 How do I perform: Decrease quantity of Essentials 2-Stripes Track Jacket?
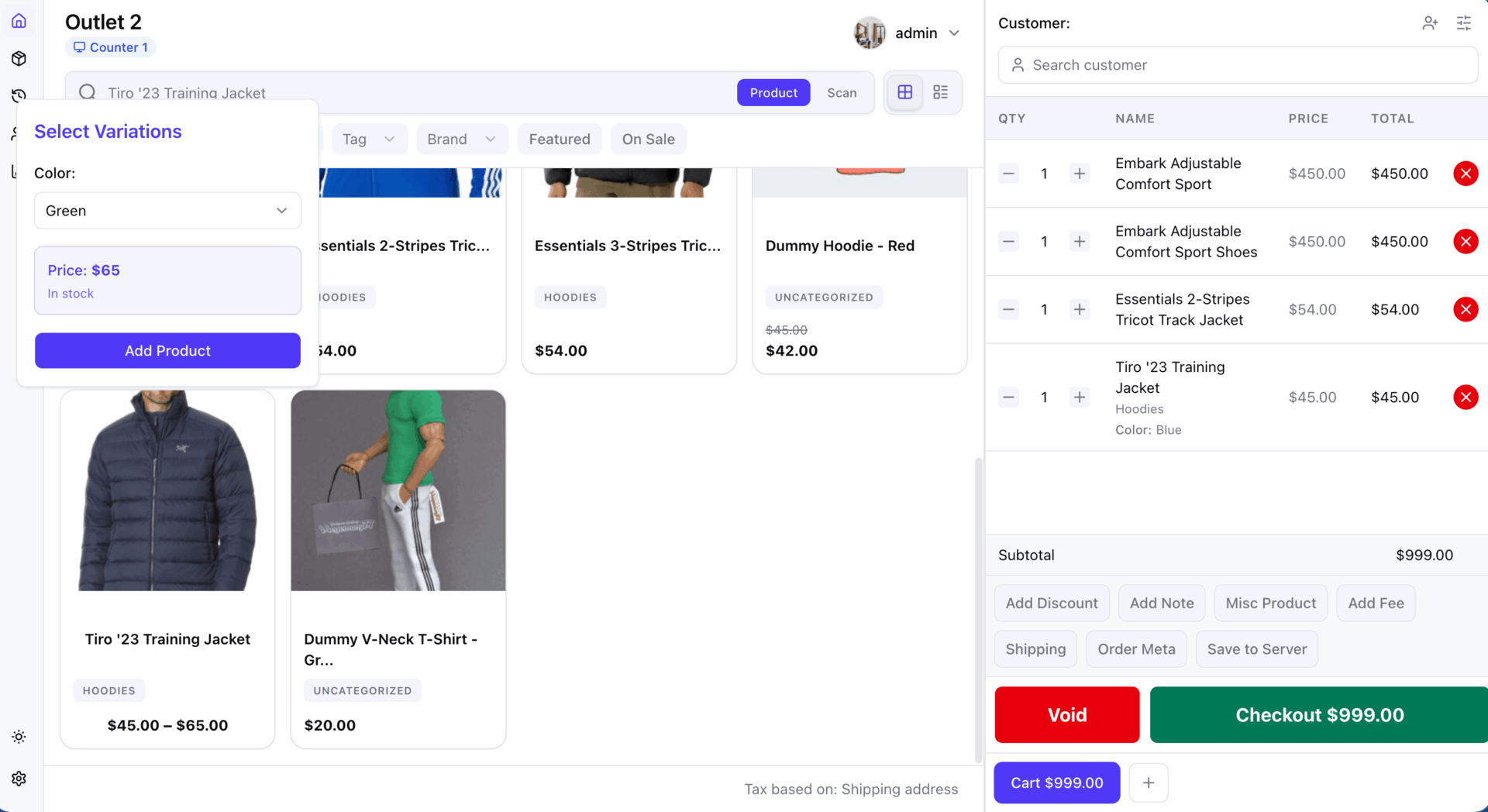click(1008, 310)
